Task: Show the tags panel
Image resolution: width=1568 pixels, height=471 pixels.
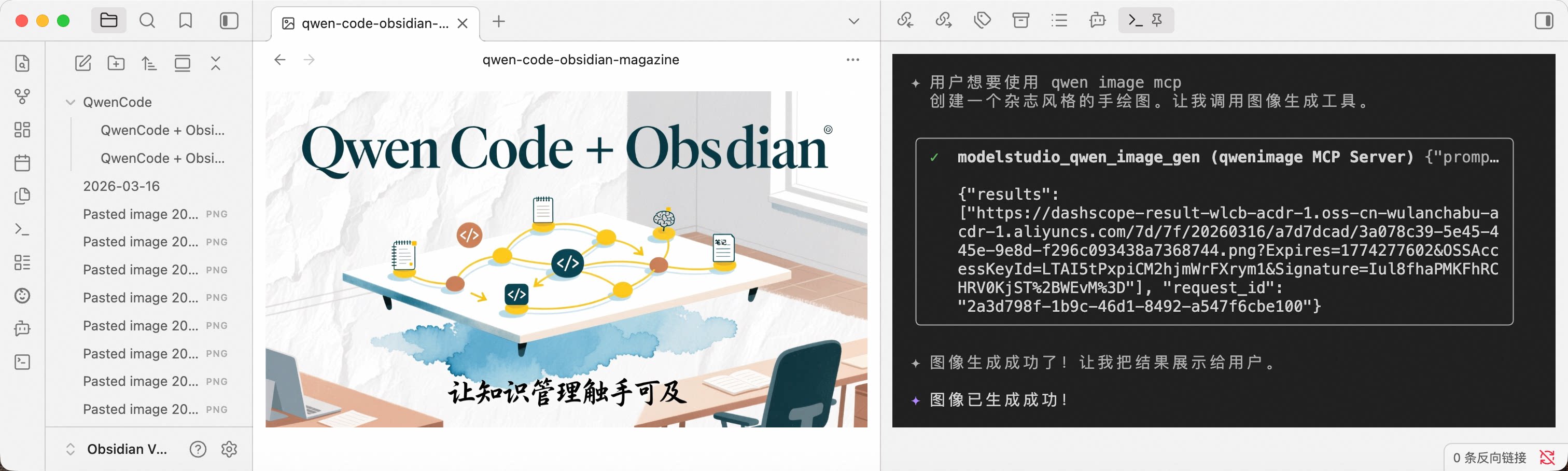Action: tap(983, 21)
